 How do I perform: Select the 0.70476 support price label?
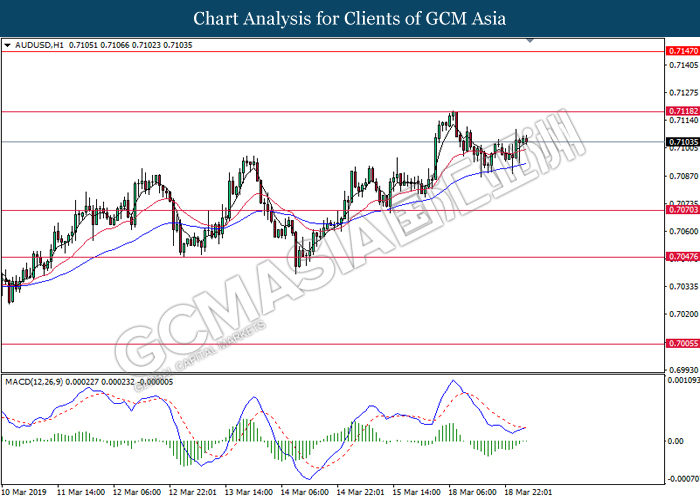pyautogui.click(x=683, y=256)
